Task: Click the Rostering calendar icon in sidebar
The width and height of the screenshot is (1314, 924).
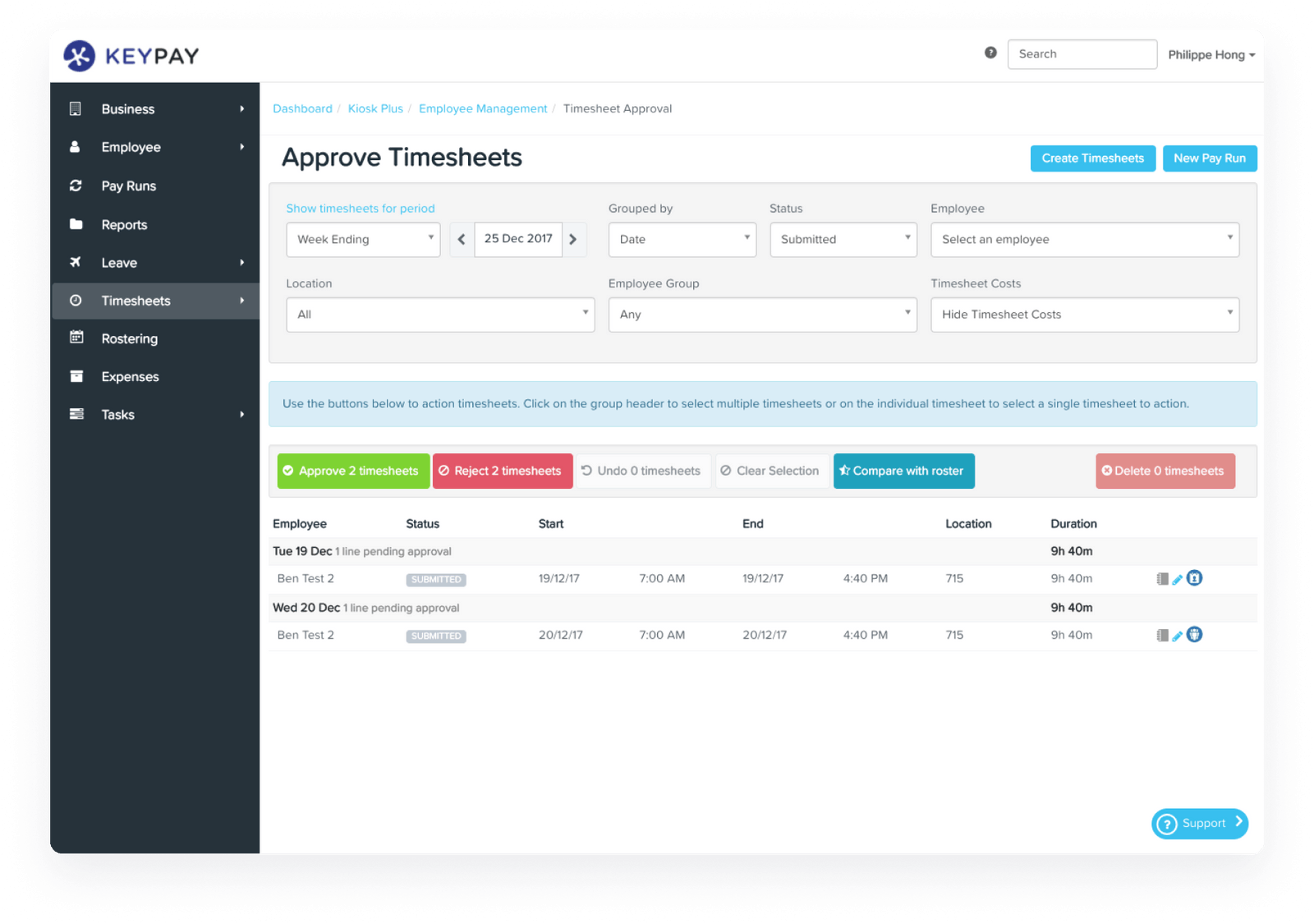Action: (76, 337)
